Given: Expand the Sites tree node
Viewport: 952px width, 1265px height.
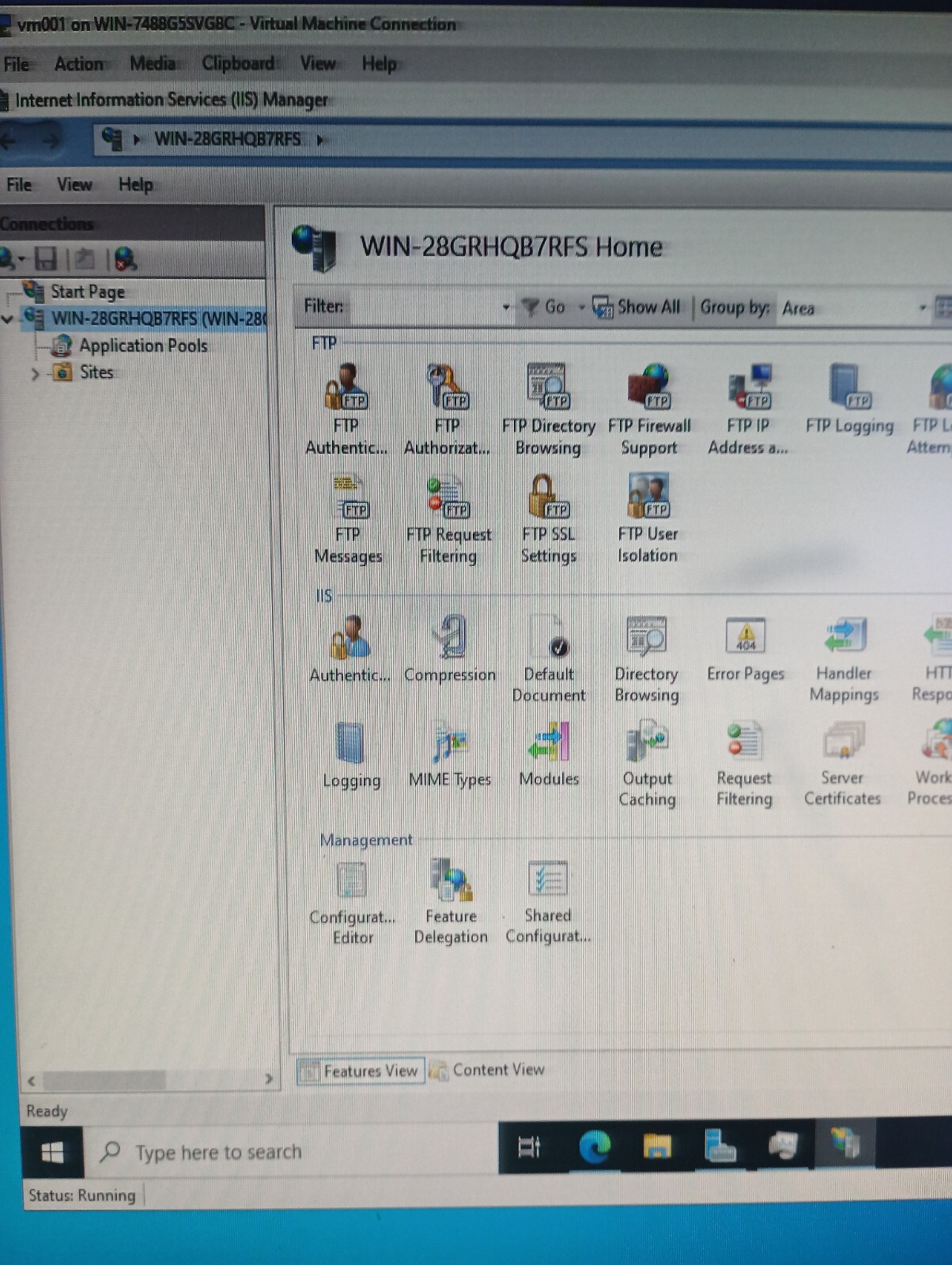Looking at the screenshot, I should tap(35, 373).
